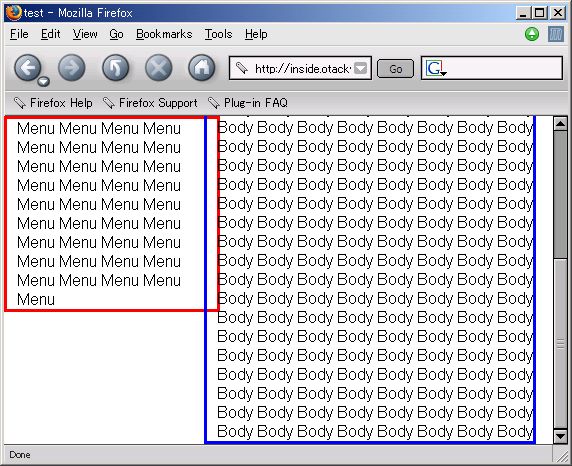572x466 pixels.
Task: Go to the Home page icon
Action: (202, 68)
